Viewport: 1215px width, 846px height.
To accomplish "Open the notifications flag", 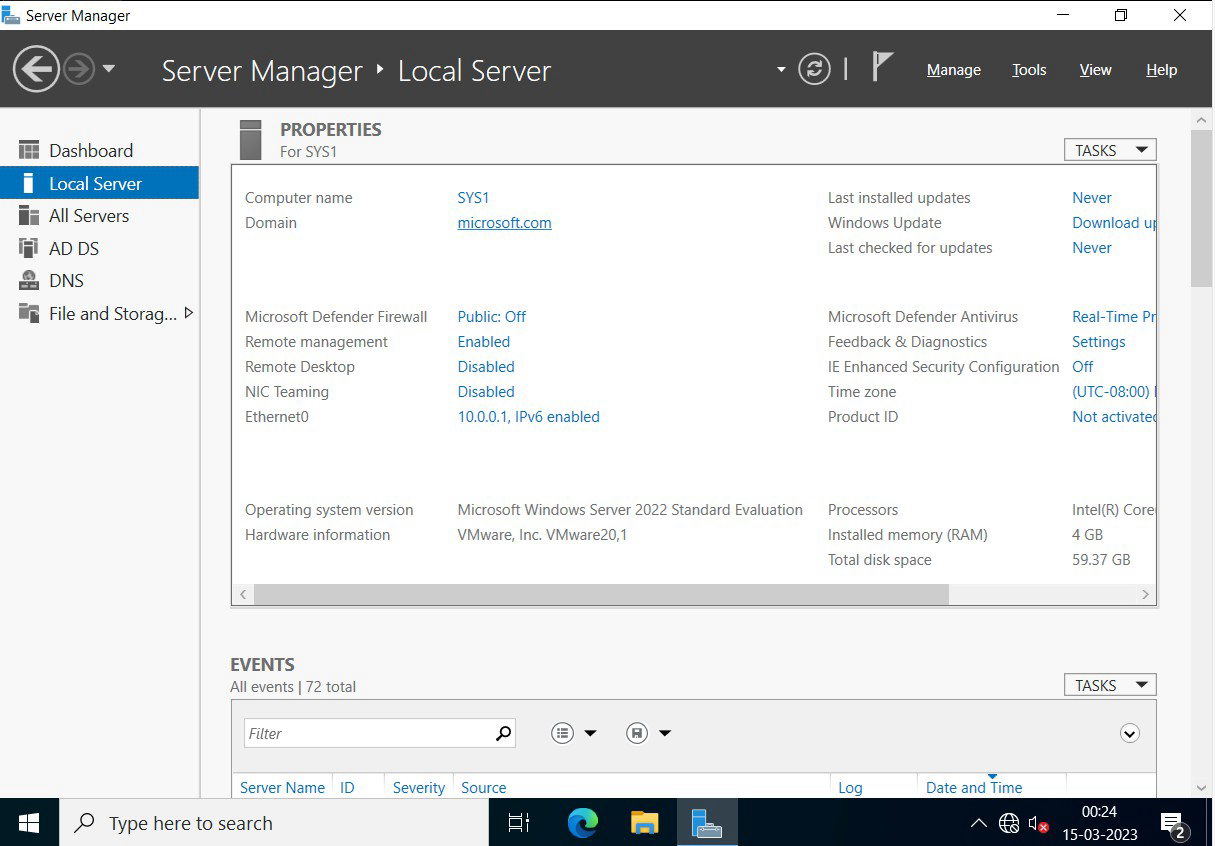I will click(881, 67).
